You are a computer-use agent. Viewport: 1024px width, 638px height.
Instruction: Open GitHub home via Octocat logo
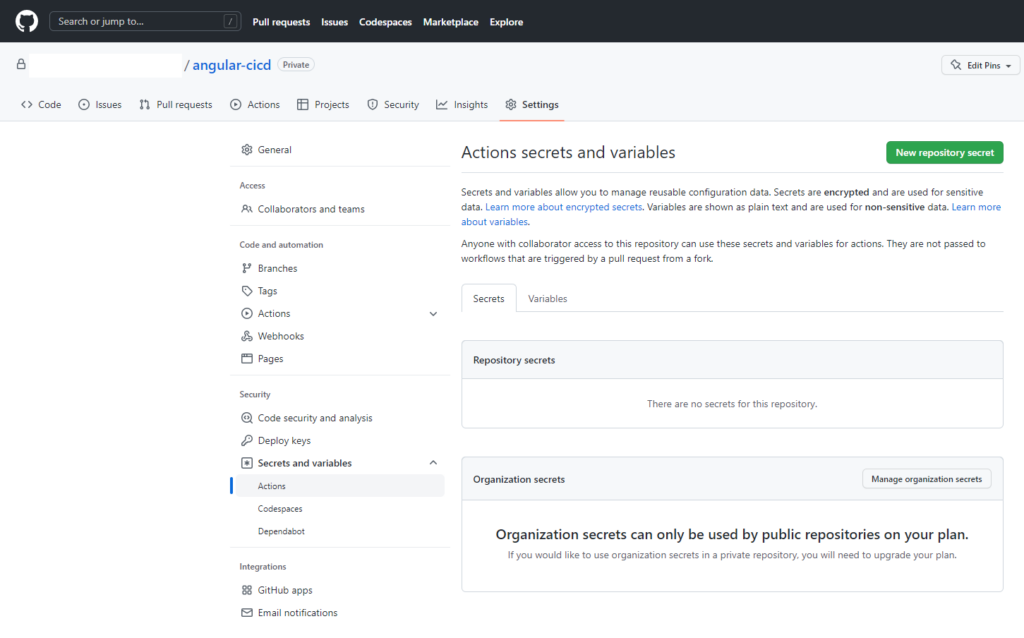click(x=27, y=22)
